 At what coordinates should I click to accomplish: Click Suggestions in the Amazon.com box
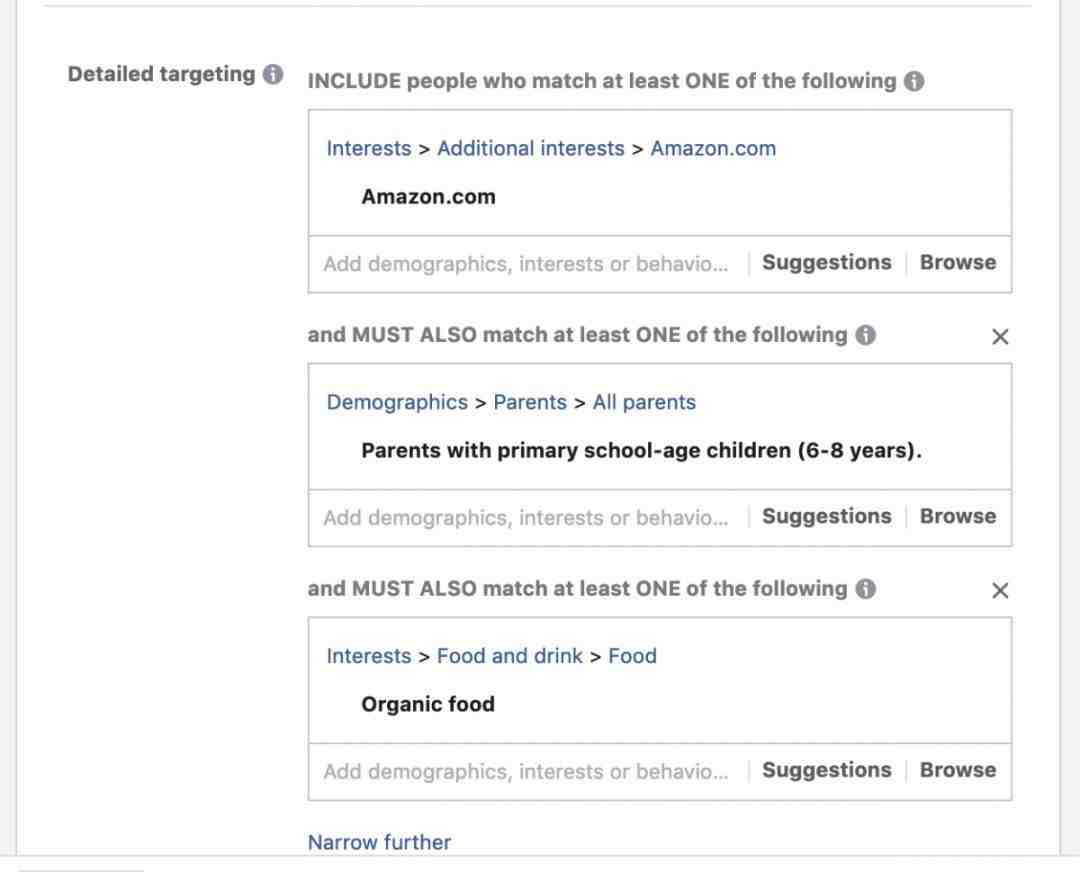[827, 262]
